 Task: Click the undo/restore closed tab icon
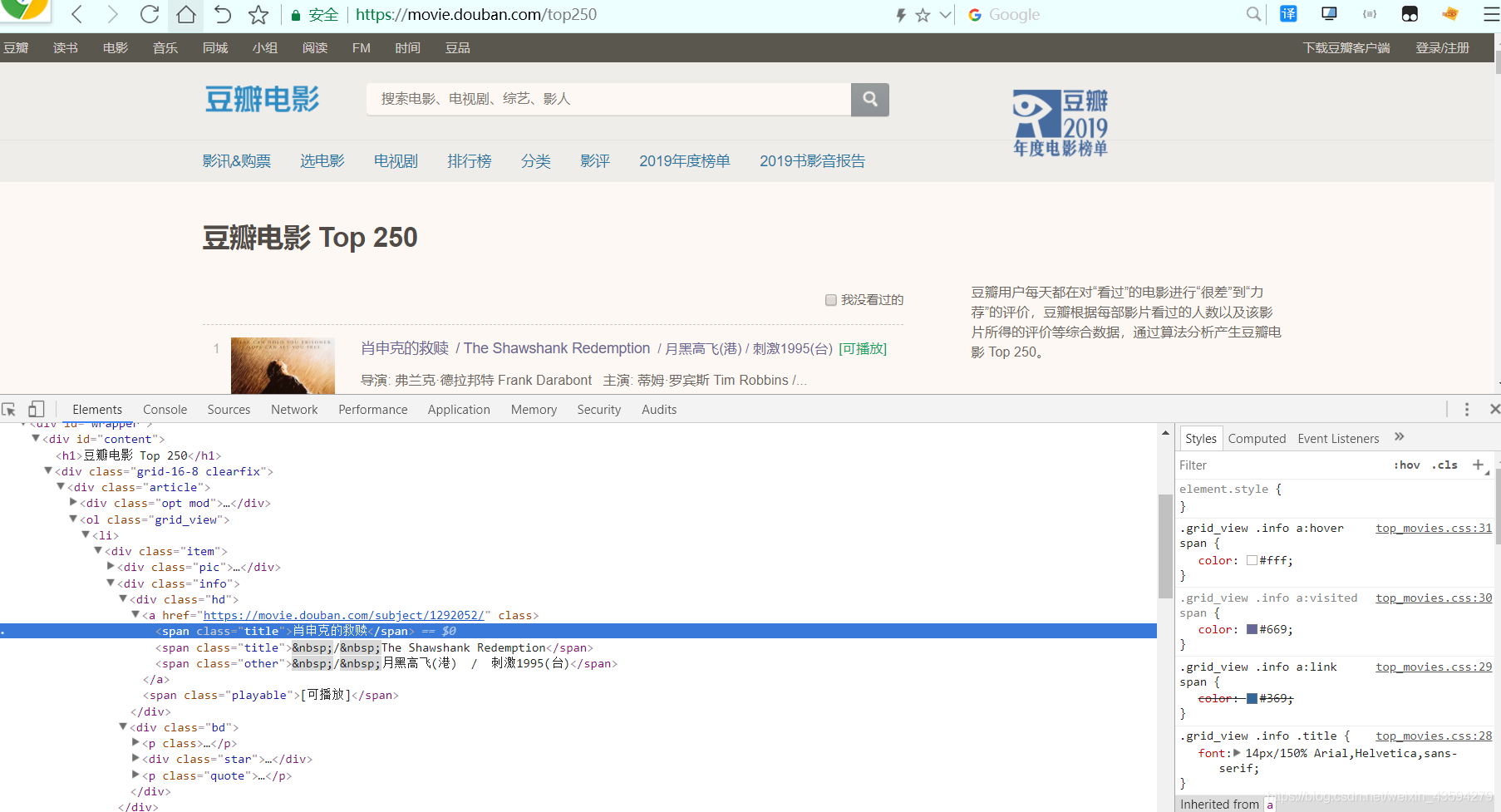tap(222, 14)
